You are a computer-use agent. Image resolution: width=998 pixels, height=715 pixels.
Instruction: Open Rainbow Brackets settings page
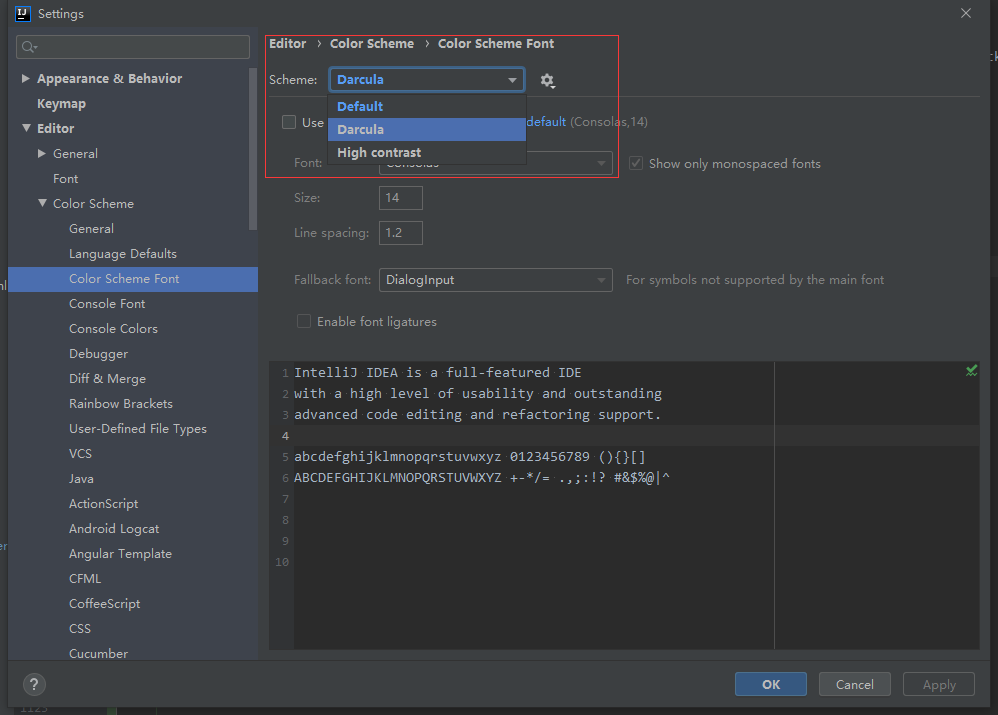[120, 404]
